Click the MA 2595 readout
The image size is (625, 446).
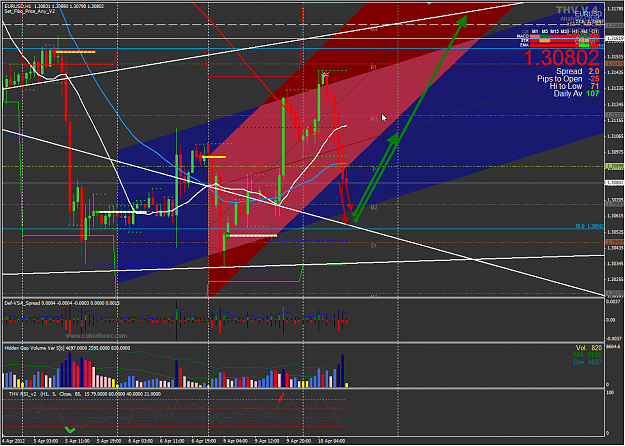pos(588,355)
